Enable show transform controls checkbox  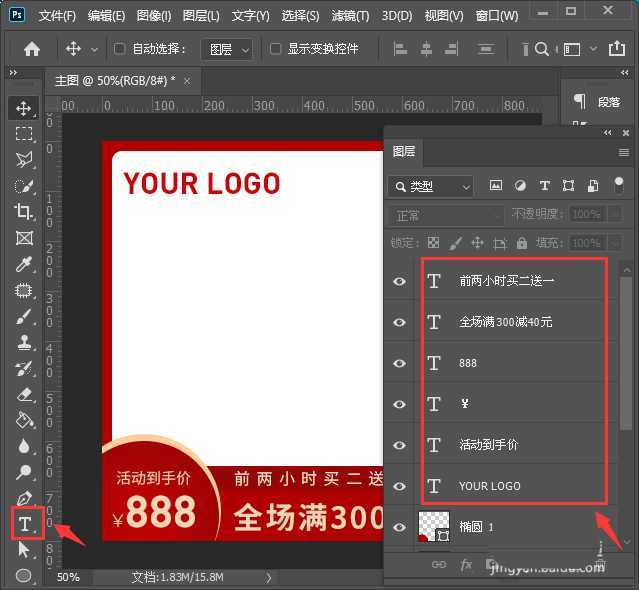(276, 49)
